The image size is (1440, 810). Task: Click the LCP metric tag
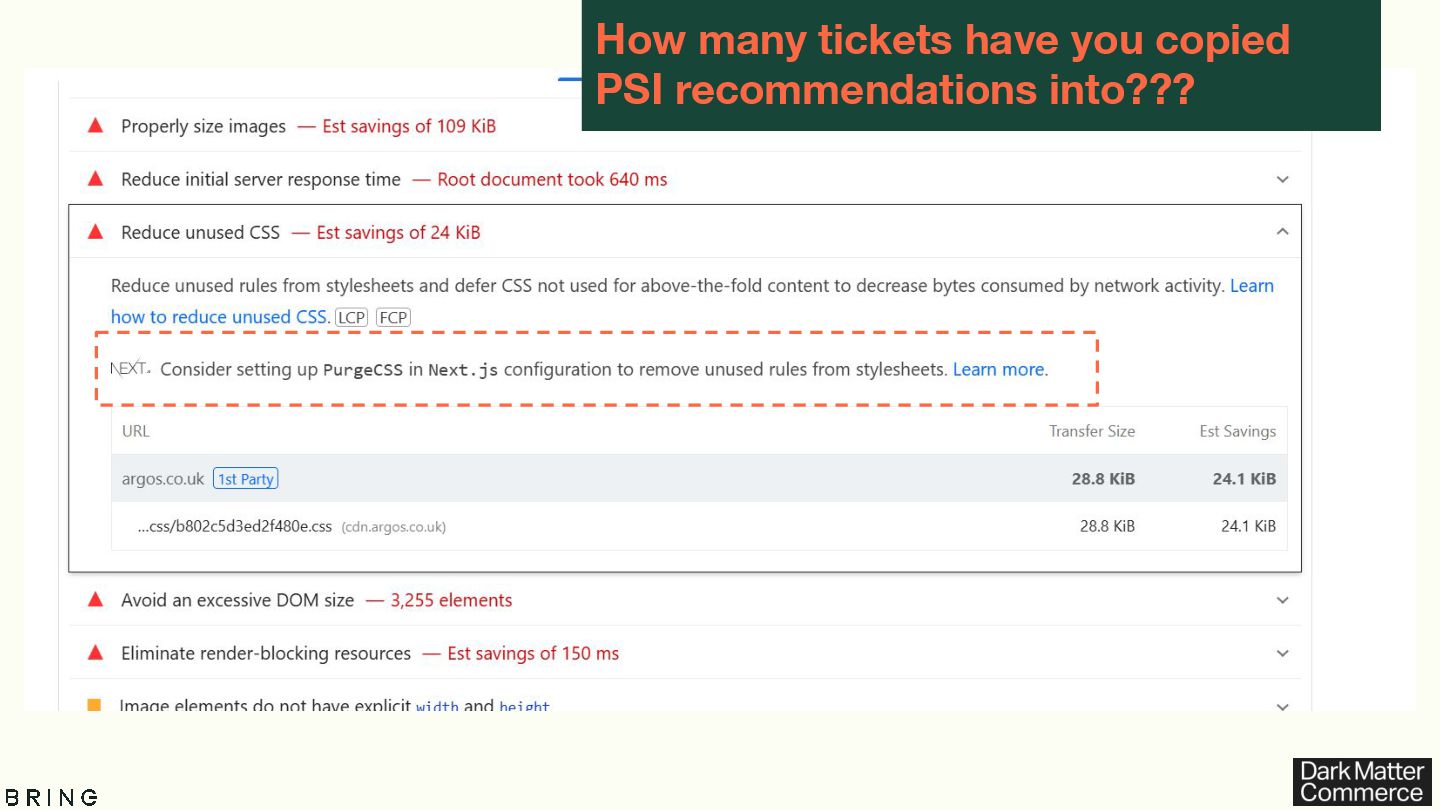point(351,317)
